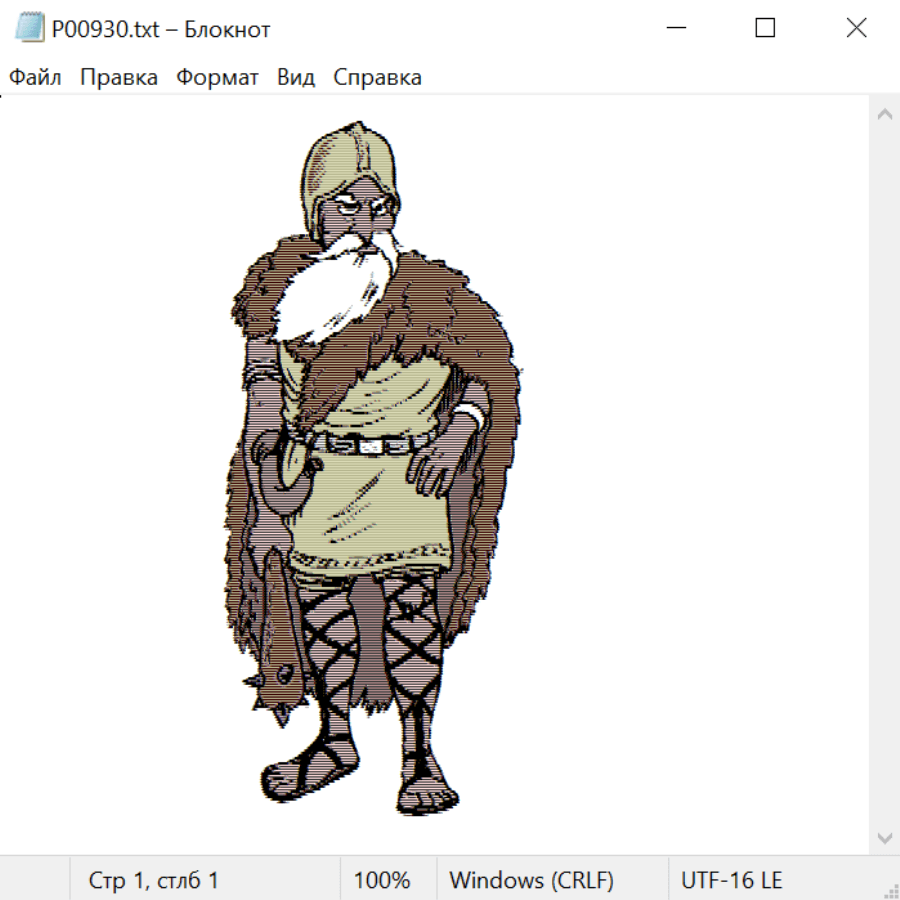This screenshot has width=900, height=900.
Task: Click the 100% zoom level in status bar
Action: (x=382, y=881)
